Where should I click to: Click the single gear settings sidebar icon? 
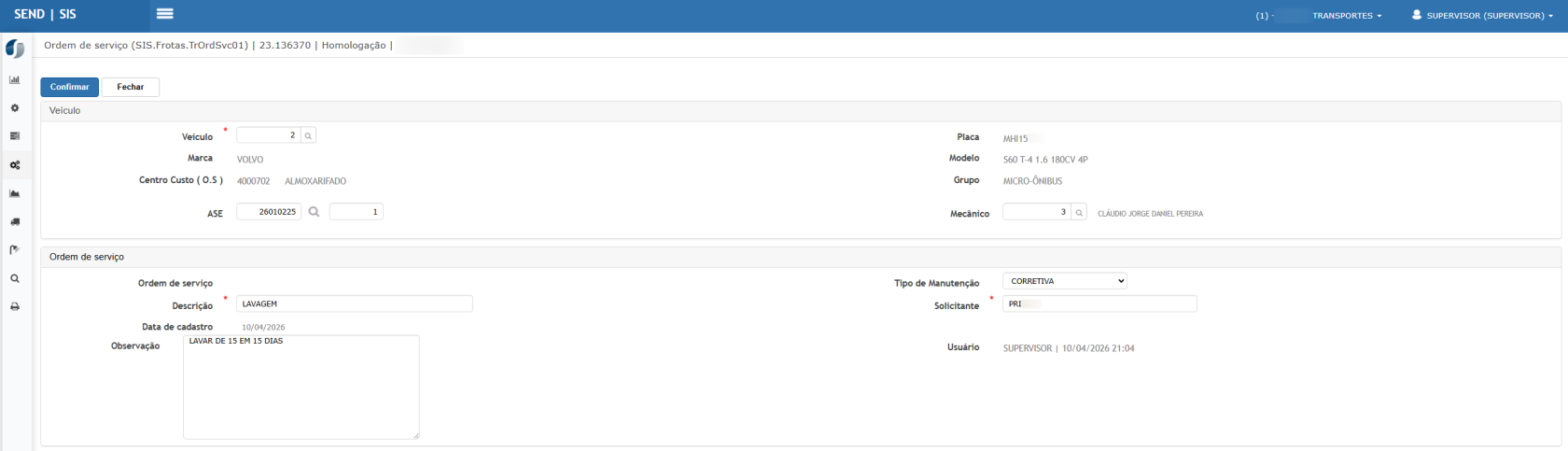point(15,108)
